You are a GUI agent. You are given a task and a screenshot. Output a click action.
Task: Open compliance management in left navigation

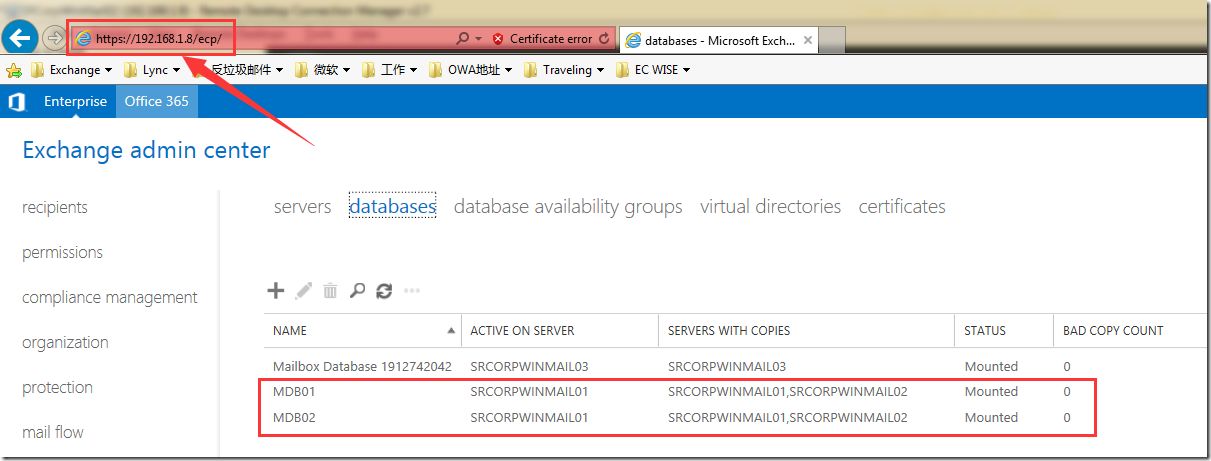point(110,297)
